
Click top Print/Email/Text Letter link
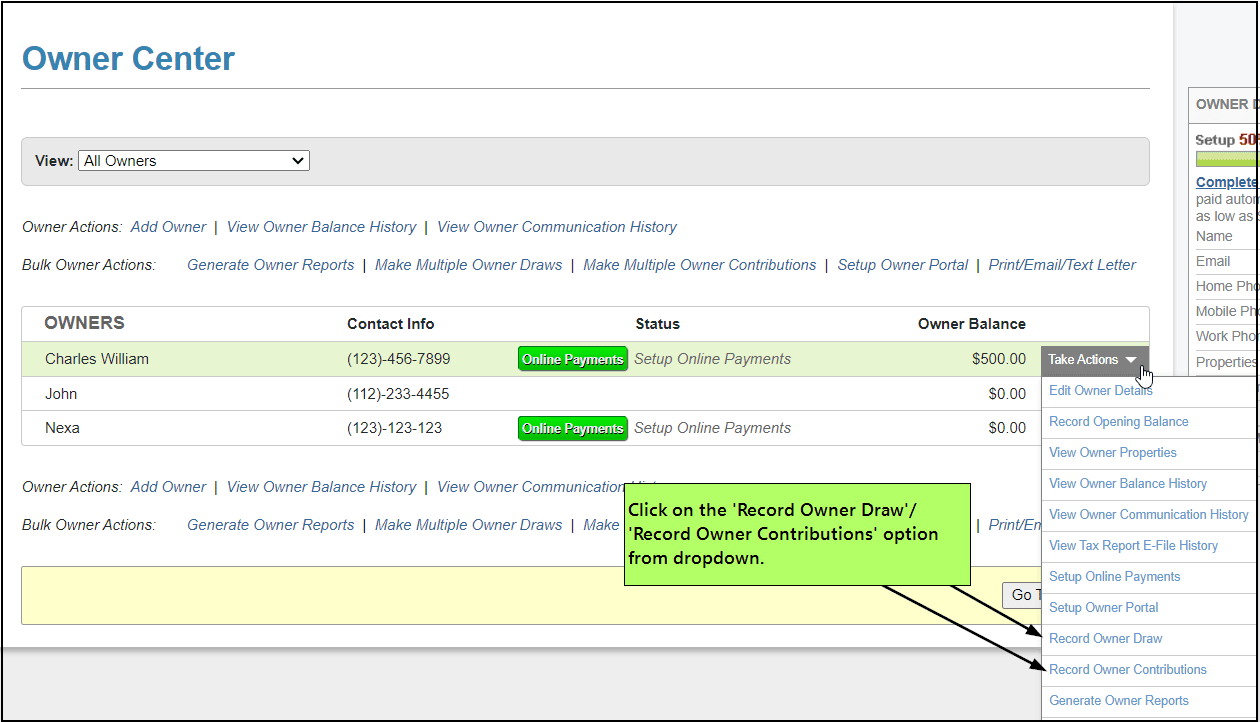click(1062, 265)
